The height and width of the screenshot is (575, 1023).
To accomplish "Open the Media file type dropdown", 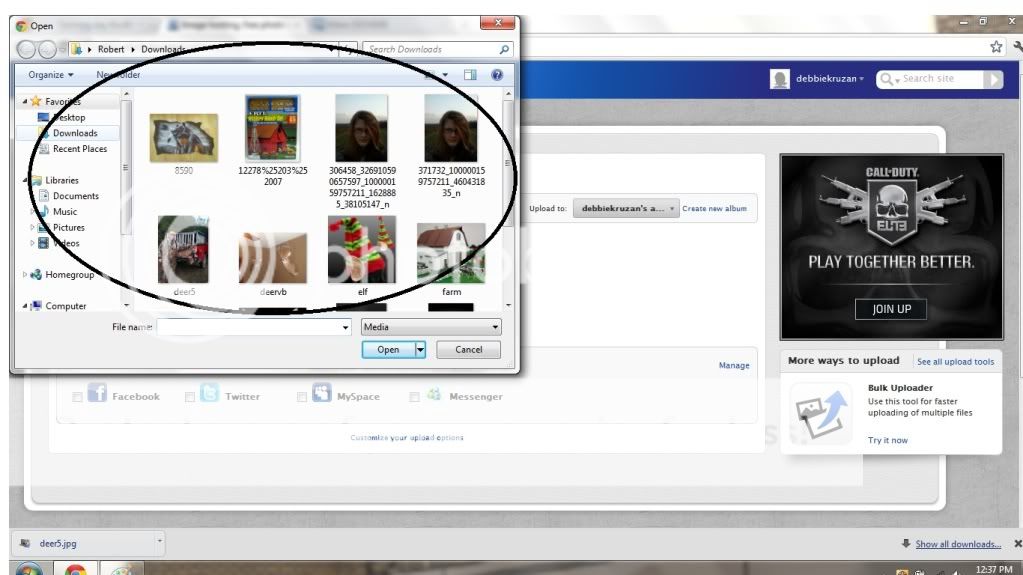I will [x=431, y=327].
